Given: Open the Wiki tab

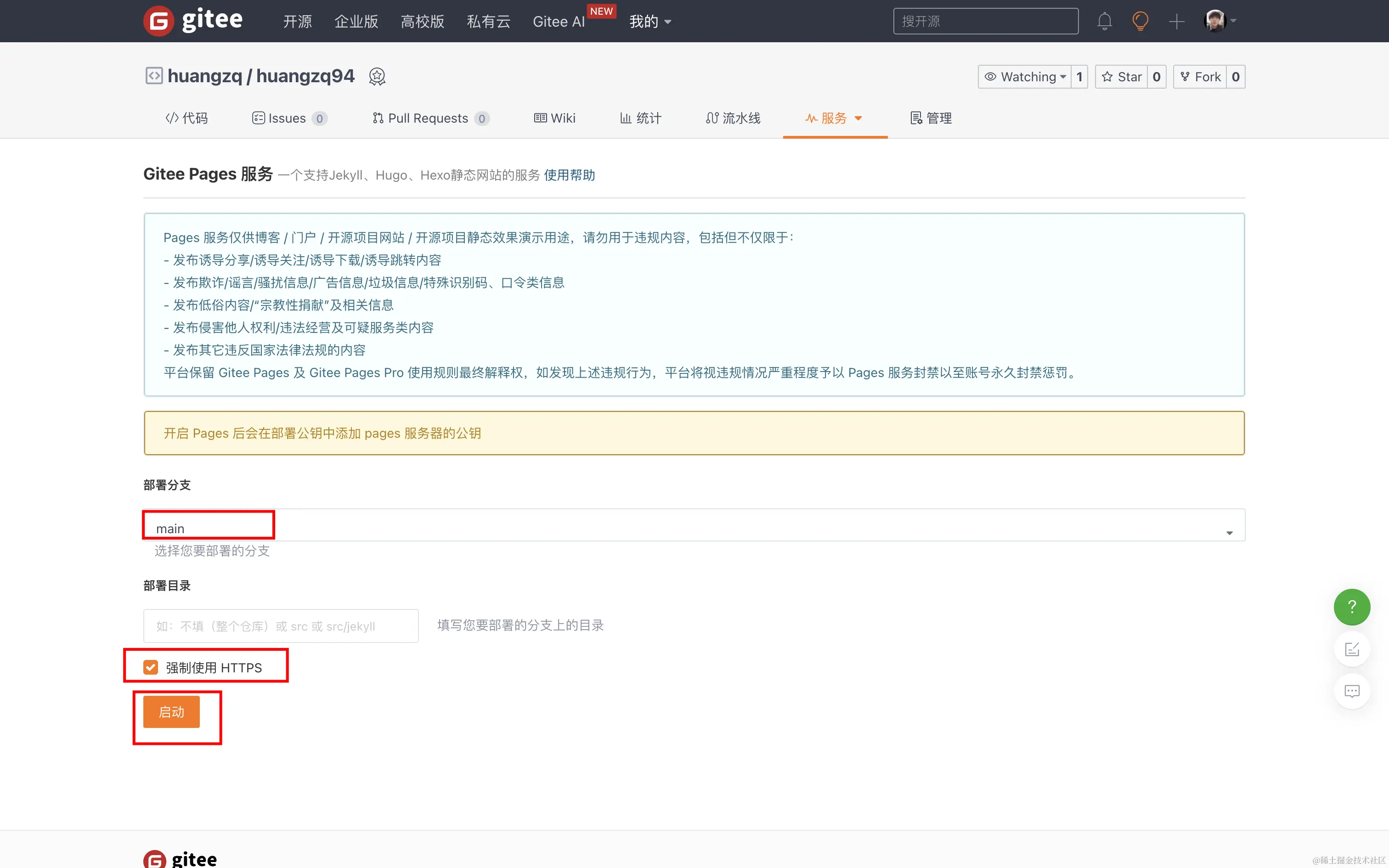Looking at the screenshot, I should [554, 118].
